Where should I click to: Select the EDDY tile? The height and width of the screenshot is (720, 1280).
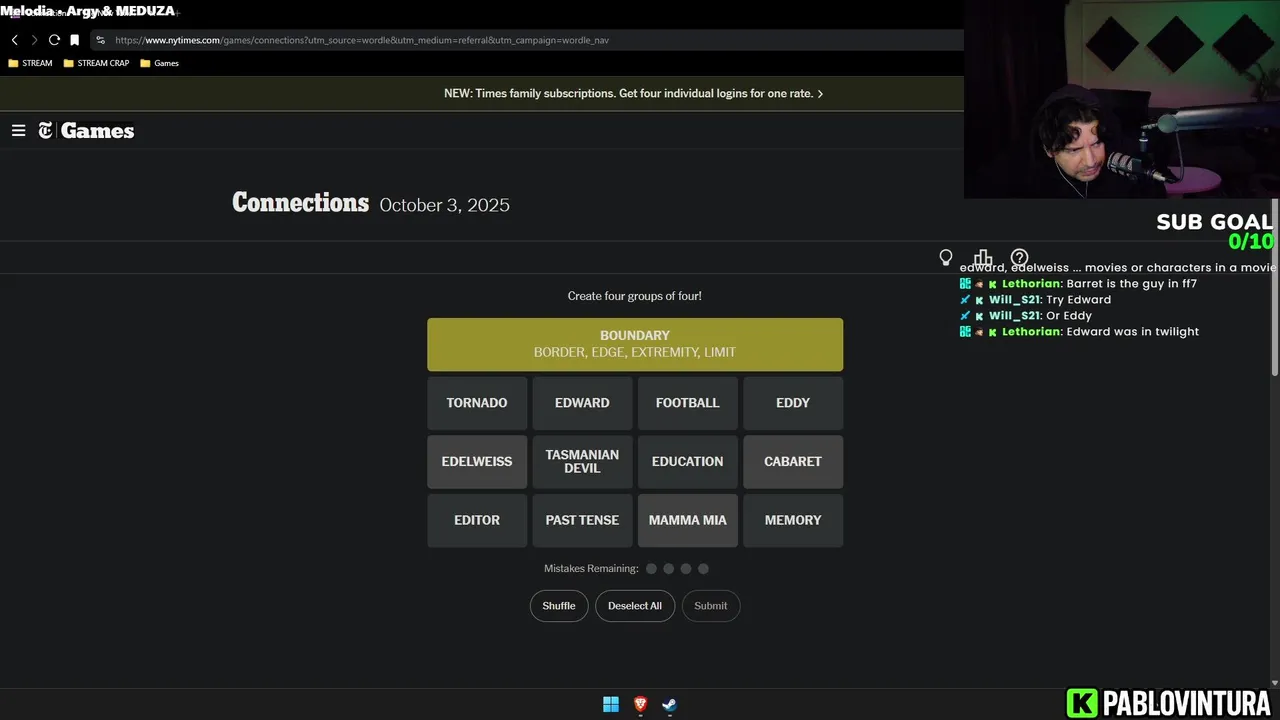pyautogui.click(x=793, y=403)
